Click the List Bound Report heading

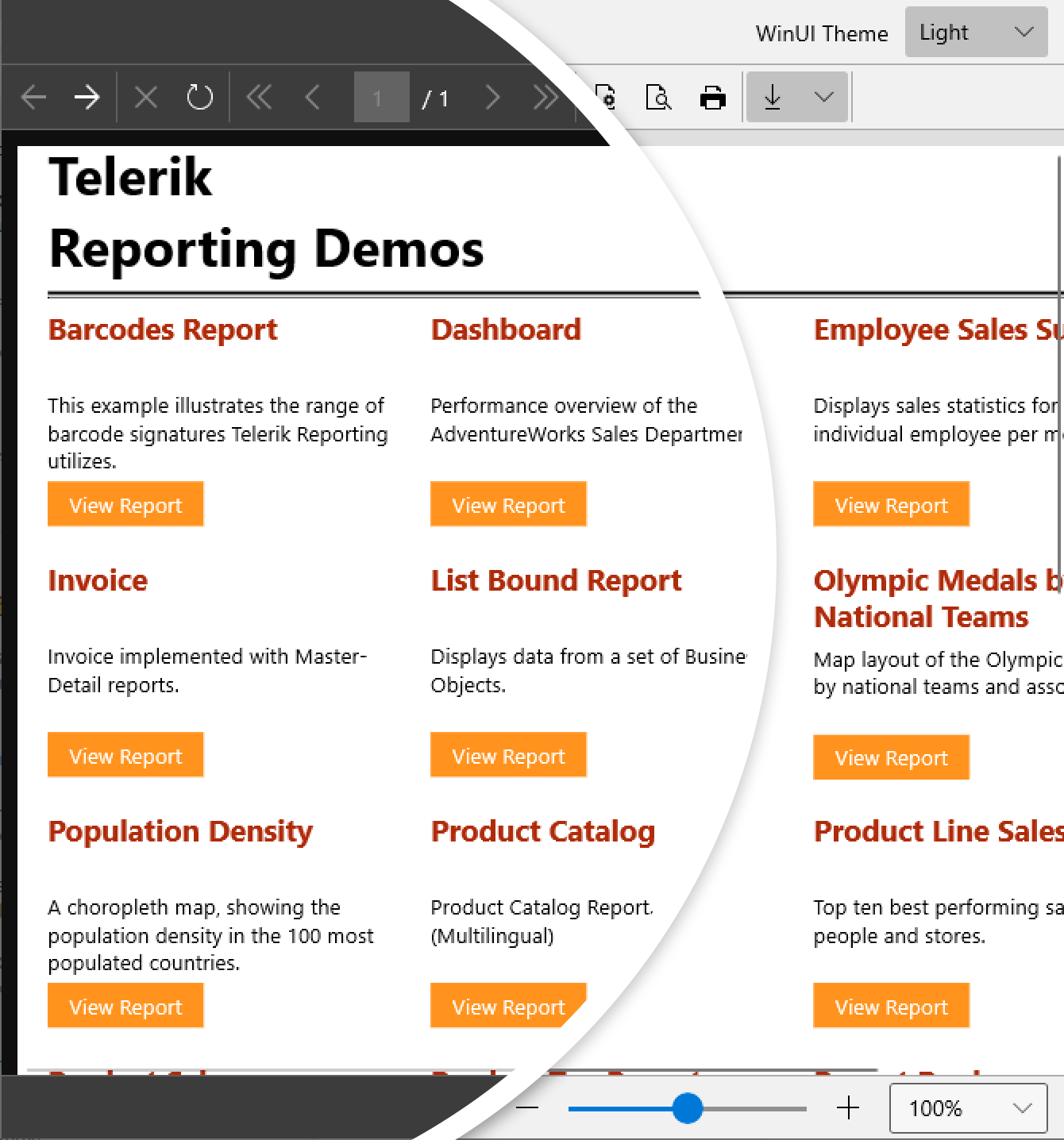[556, 581]
